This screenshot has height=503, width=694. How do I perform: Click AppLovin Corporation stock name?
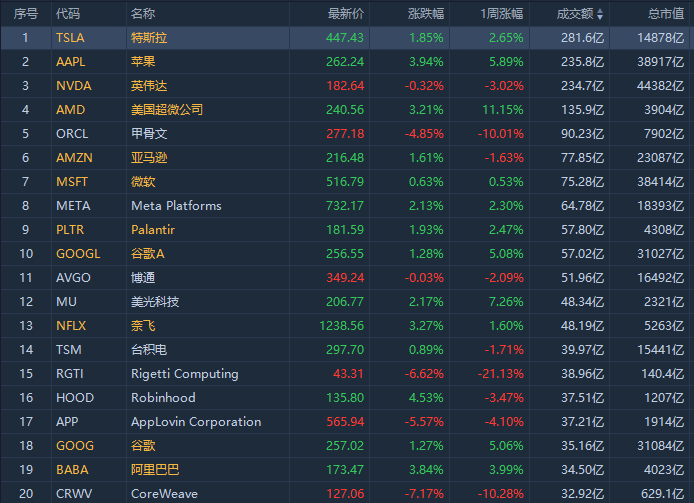coord(196,422)
